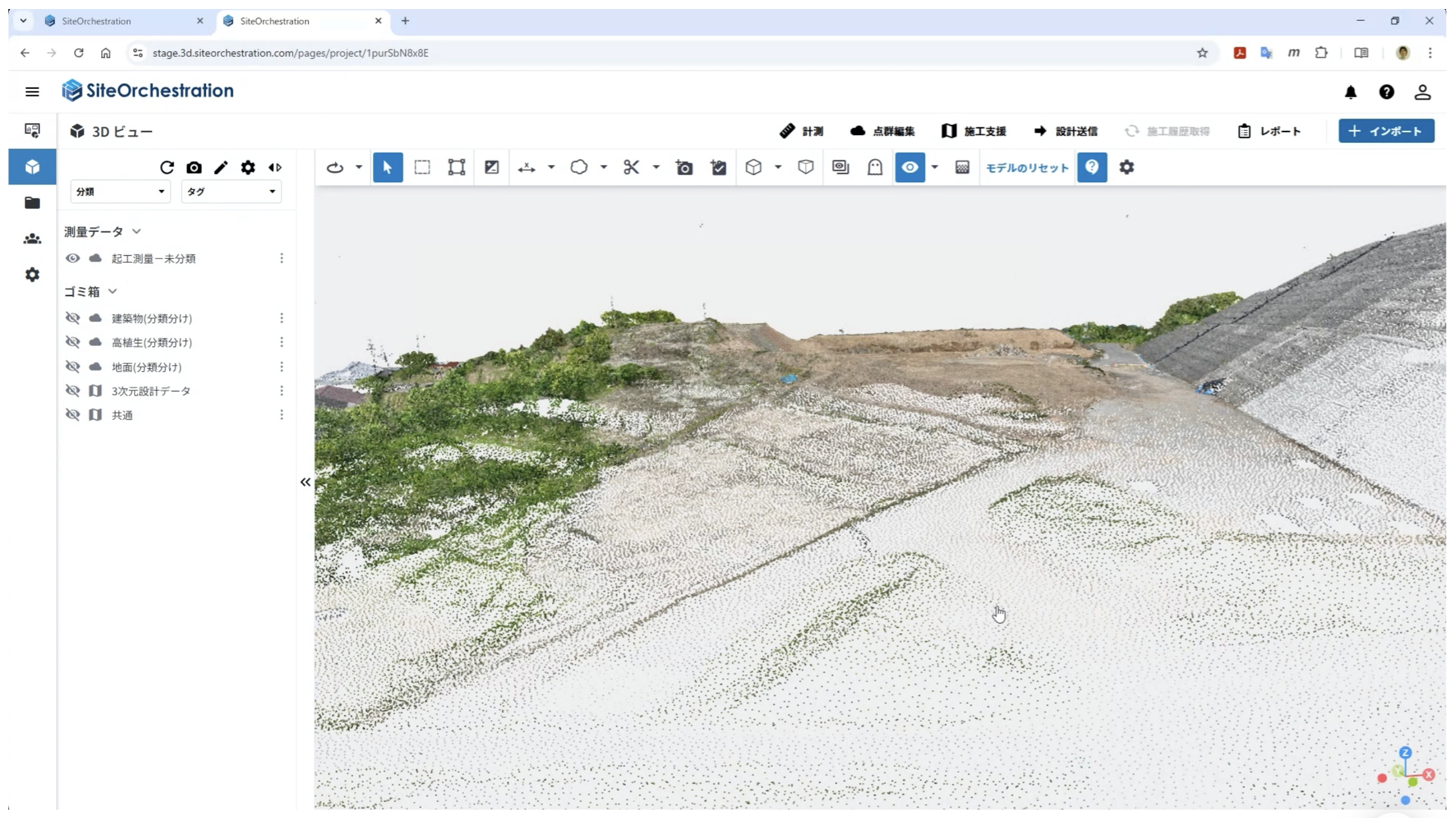Screen dimensions: 1456x818
Task: Click the notification bell icon
Action: click(x=1350, y=92)
